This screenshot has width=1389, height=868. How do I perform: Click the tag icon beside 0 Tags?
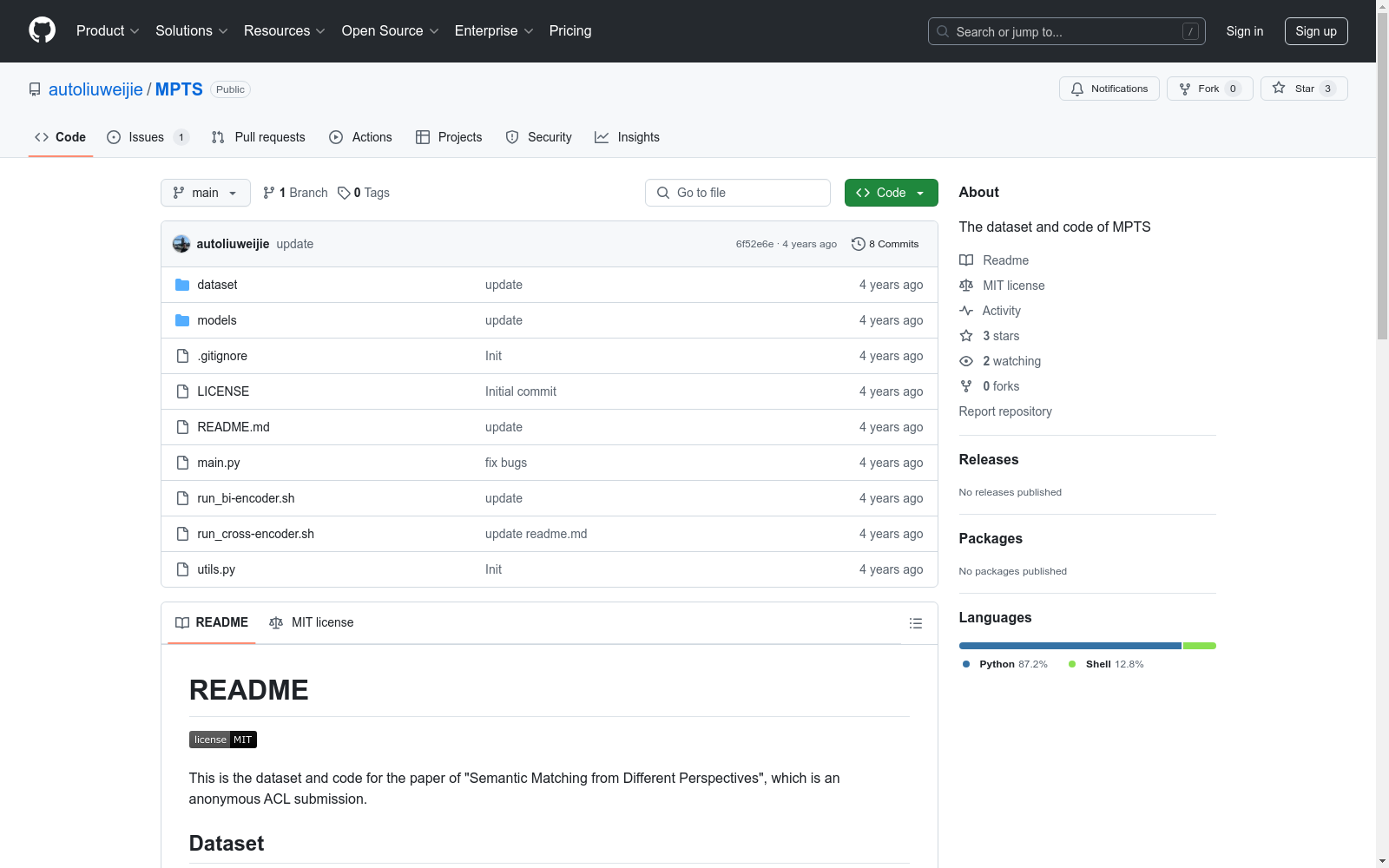point(344,193)
